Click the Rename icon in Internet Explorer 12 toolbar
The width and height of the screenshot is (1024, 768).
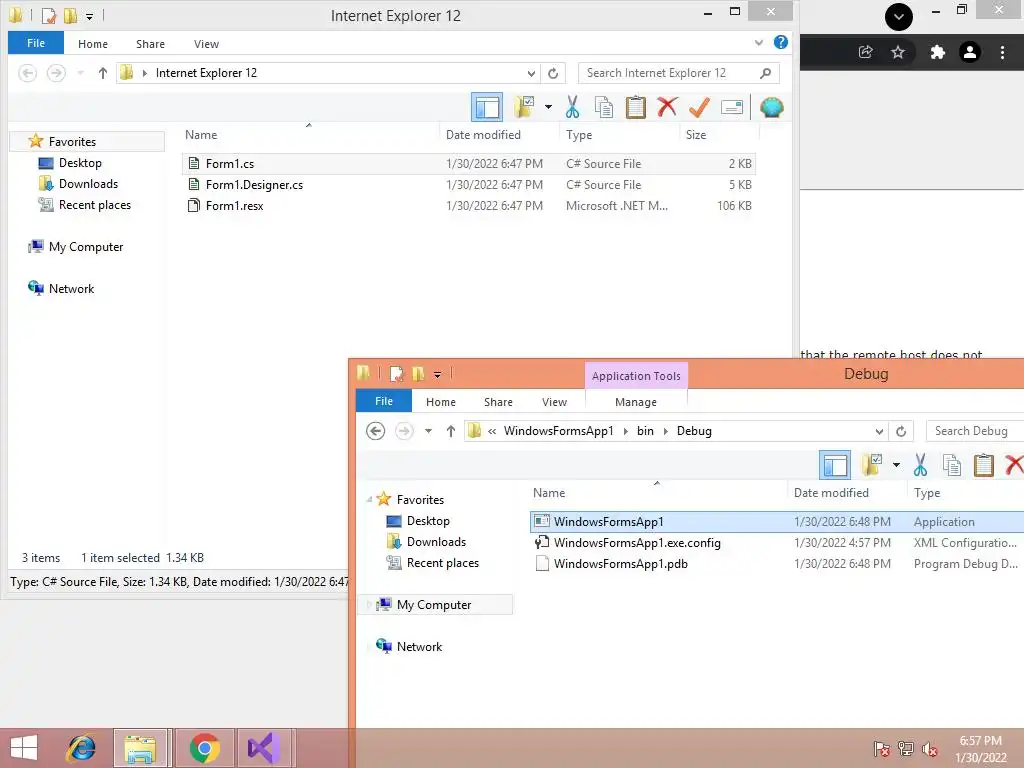coord(731,107)
